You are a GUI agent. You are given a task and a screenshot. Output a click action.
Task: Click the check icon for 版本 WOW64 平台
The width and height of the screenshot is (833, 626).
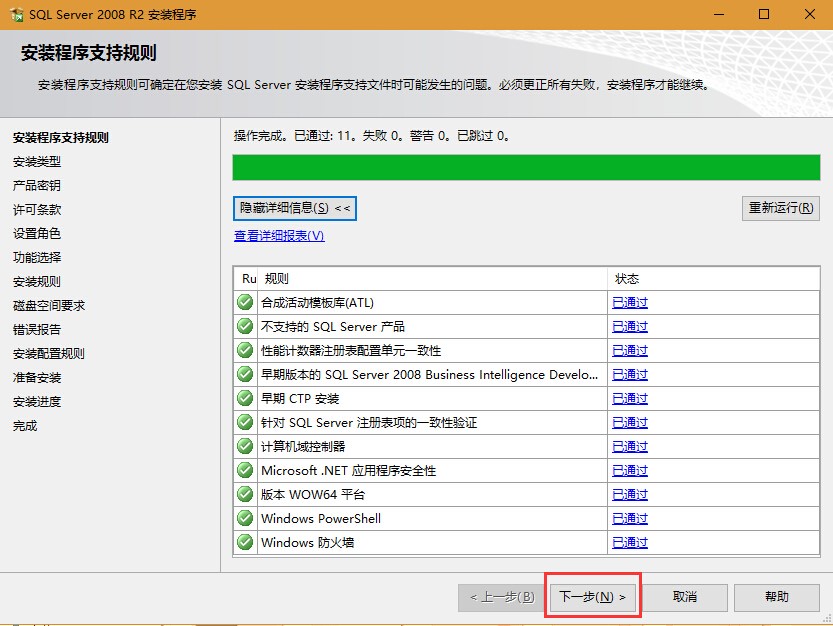tap(245, 495)
